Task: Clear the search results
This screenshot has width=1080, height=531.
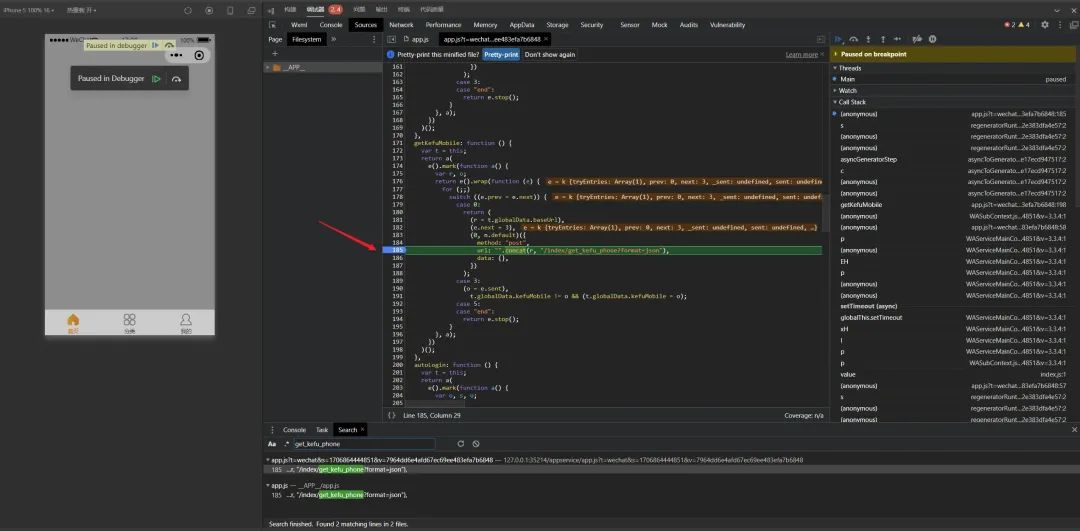Action: [x=476, y=444]
